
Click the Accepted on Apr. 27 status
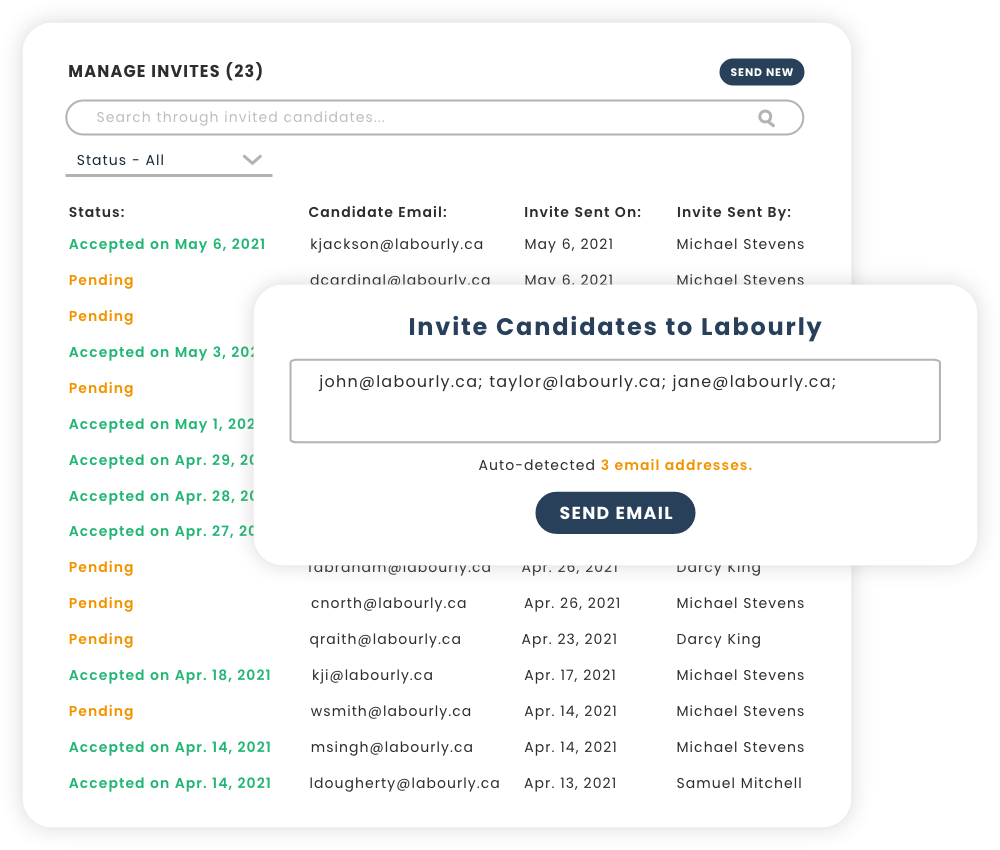[x=161, y=531]
